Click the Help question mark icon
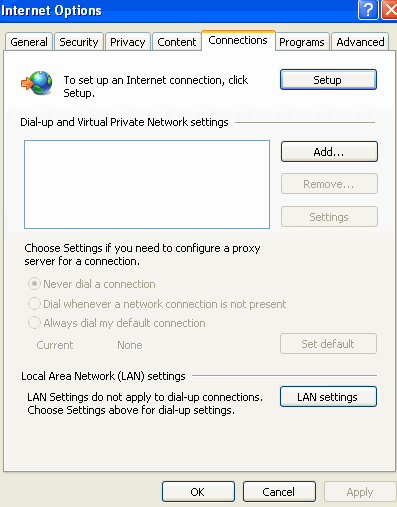This screenshot has height=507, width=397. [368, 10]
